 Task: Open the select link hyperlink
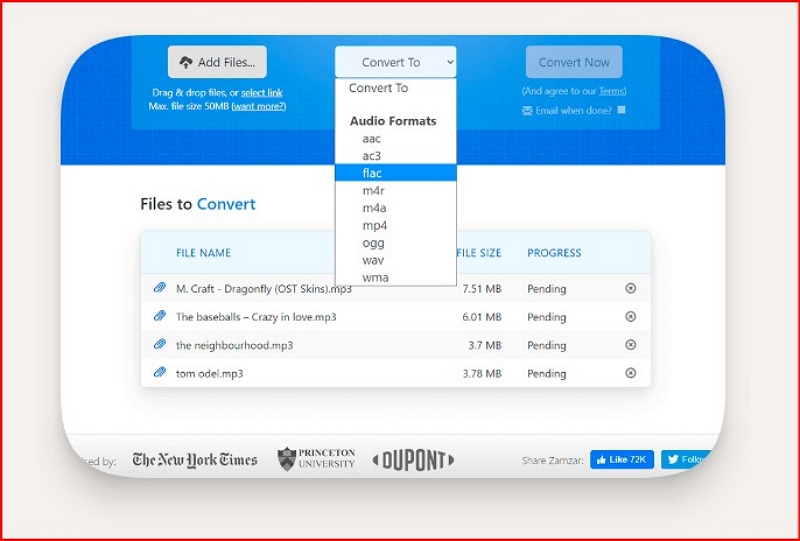pos(262,93)
